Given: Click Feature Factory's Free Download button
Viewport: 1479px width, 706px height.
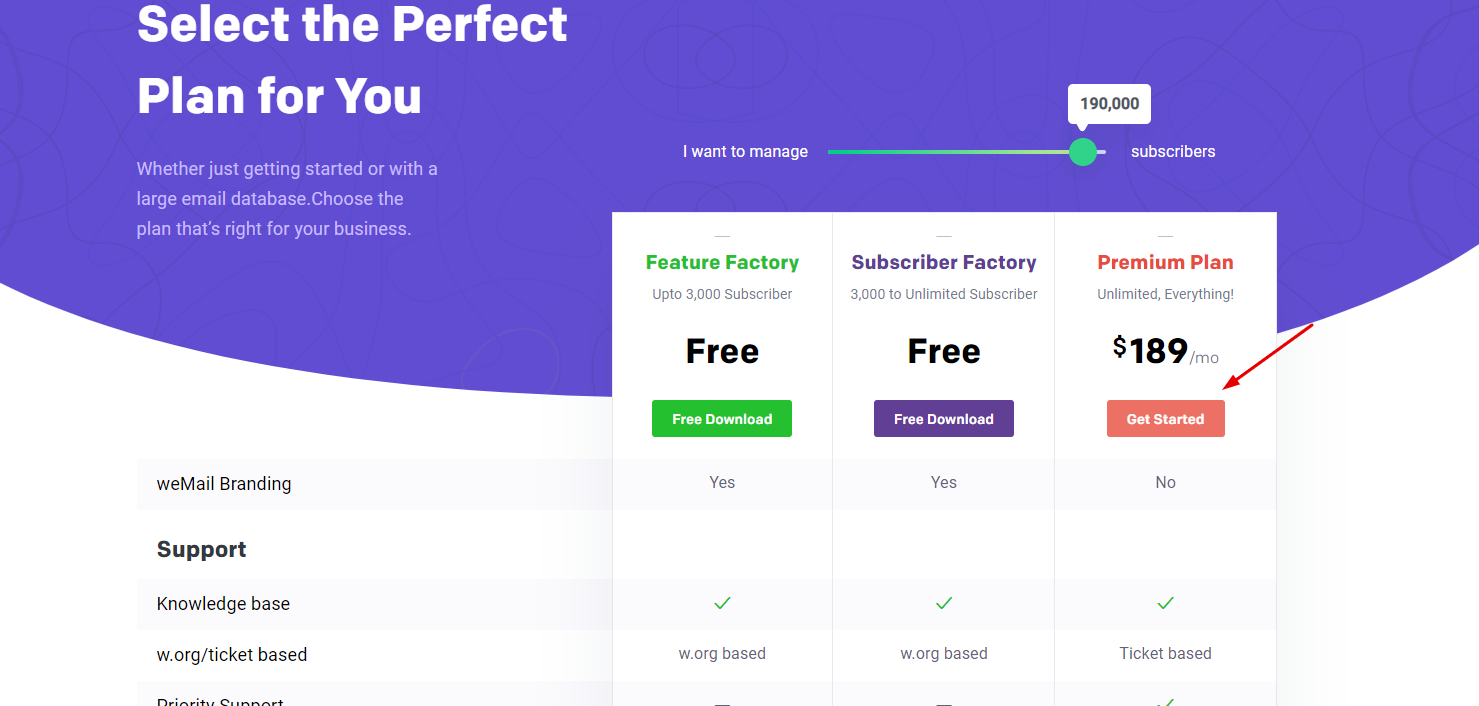Looking at the screenshot, I should (722, 418).
